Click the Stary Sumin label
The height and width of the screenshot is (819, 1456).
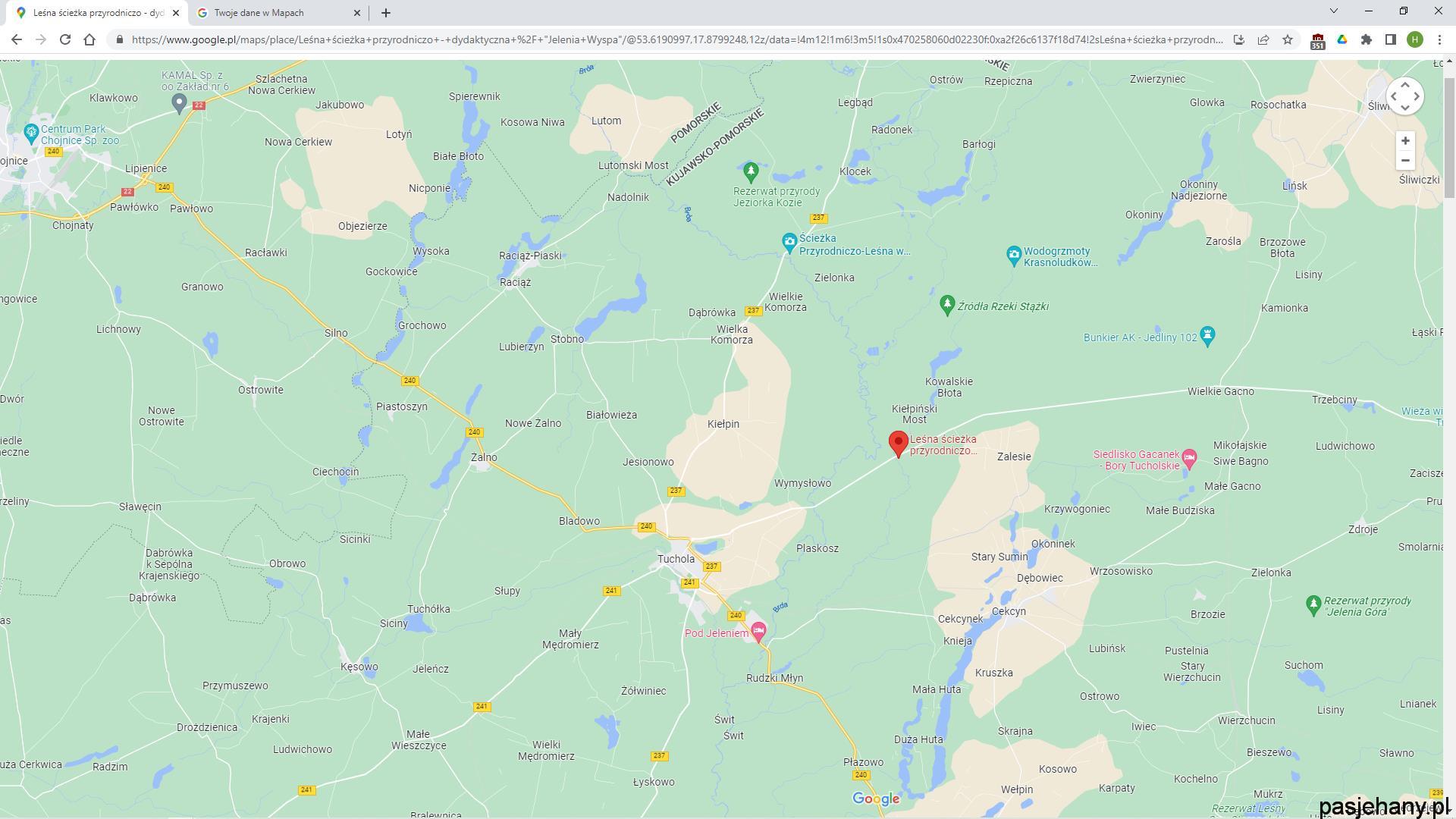coord(999,557)
